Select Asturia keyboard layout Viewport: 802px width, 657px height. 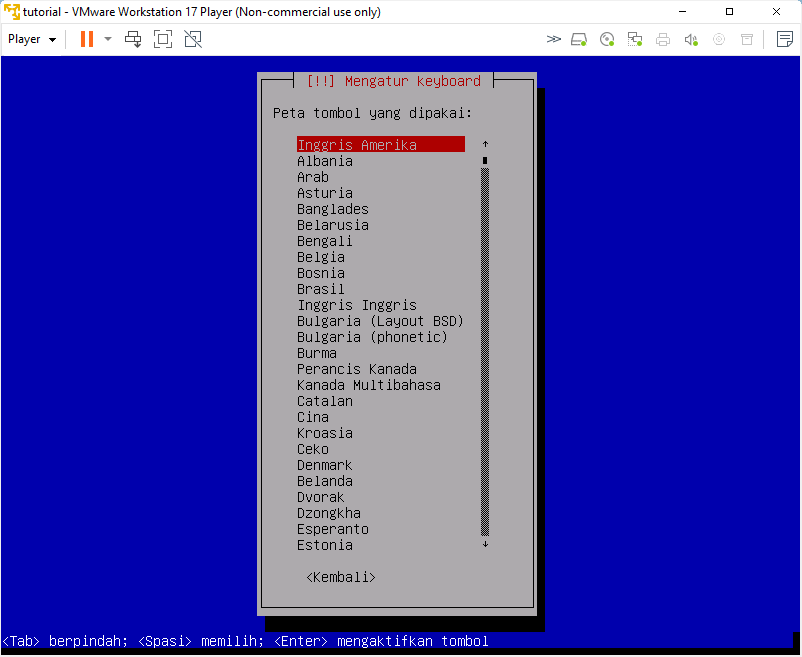coord(325,193)
